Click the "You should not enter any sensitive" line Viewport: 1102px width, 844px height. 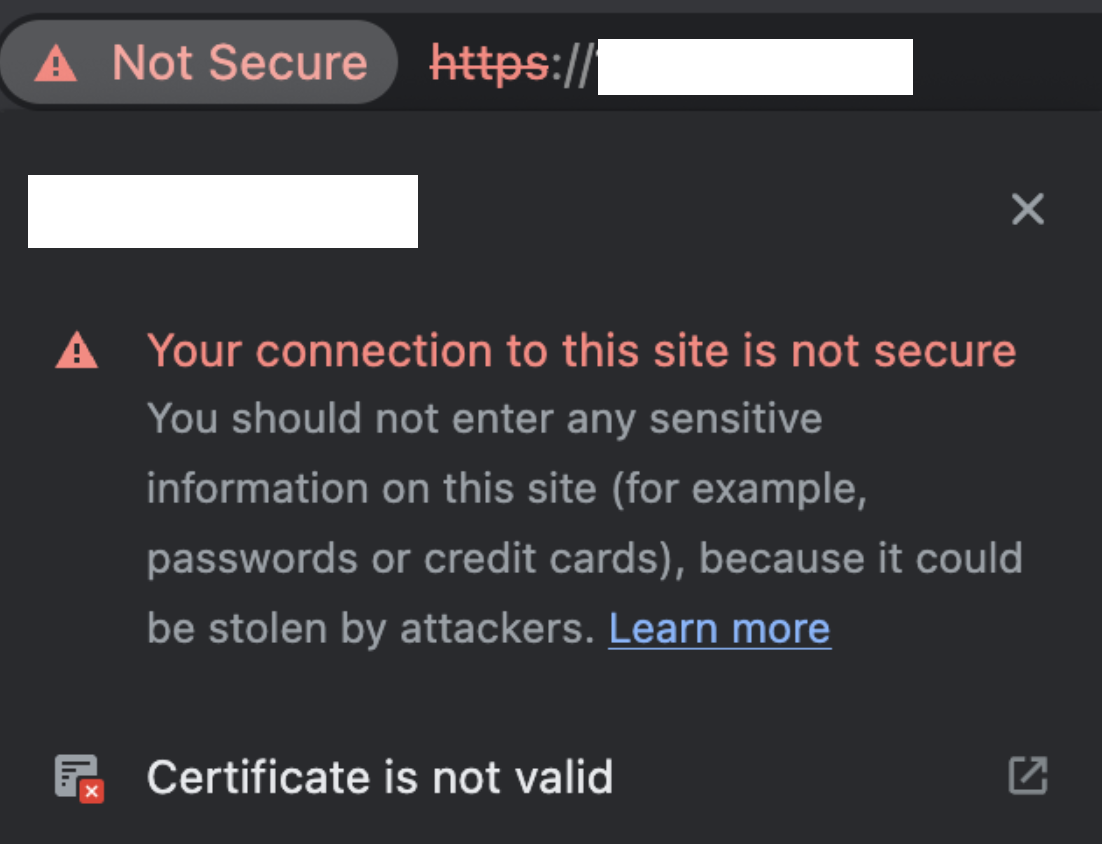(x=484, y=419)
